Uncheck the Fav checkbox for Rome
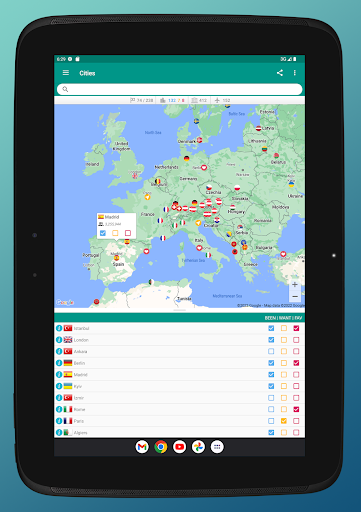Screen dimensions: 361x512 [x=296, y=409]
